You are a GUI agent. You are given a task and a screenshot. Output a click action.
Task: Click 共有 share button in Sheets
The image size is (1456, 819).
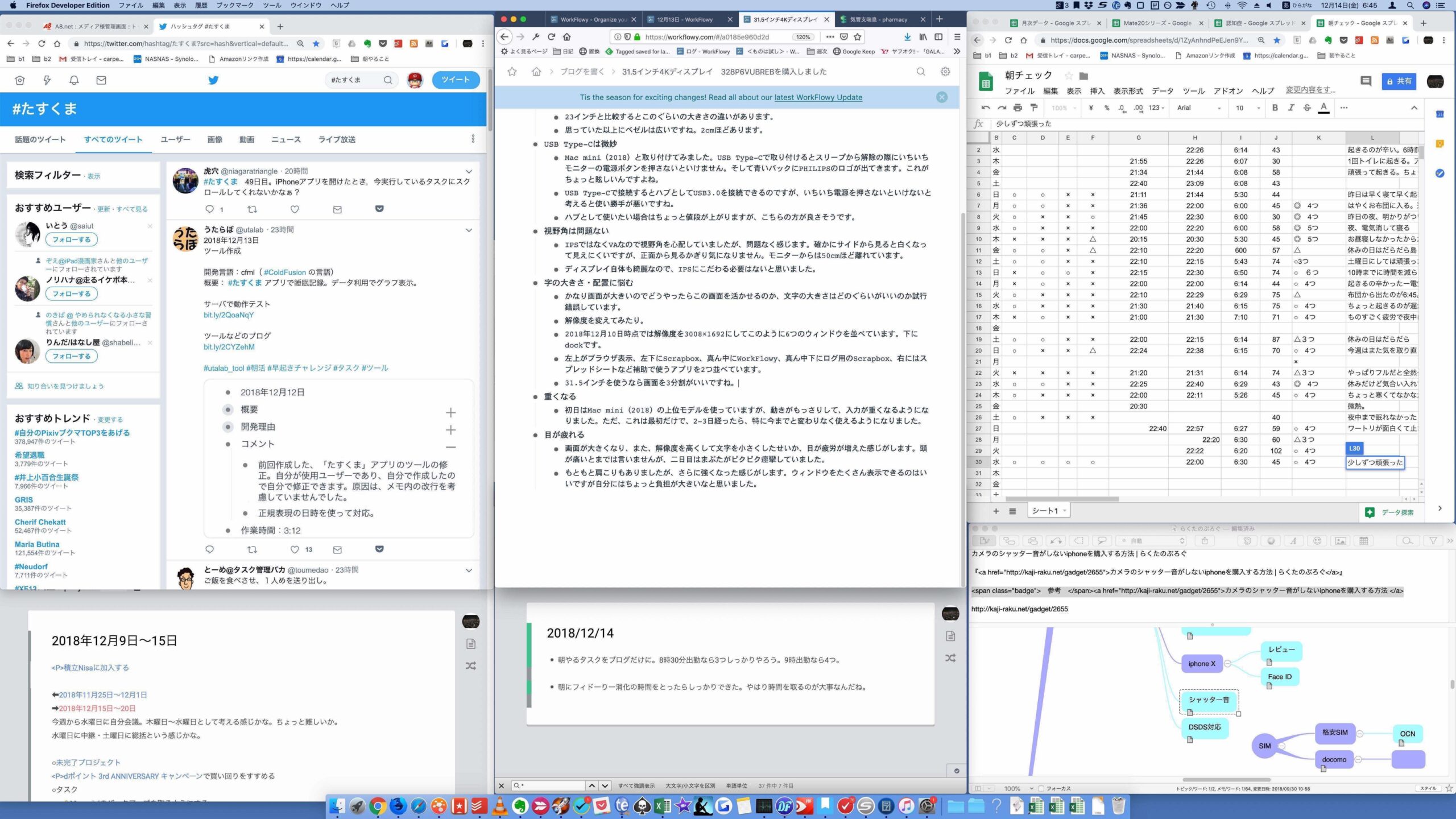coord(1399,81)
